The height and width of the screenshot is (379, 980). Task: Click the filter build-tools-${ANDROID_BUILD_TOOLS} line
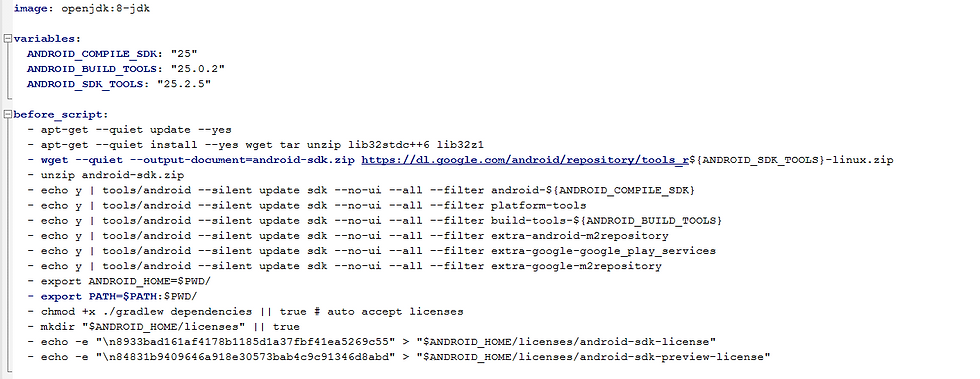tap(375, 221)
